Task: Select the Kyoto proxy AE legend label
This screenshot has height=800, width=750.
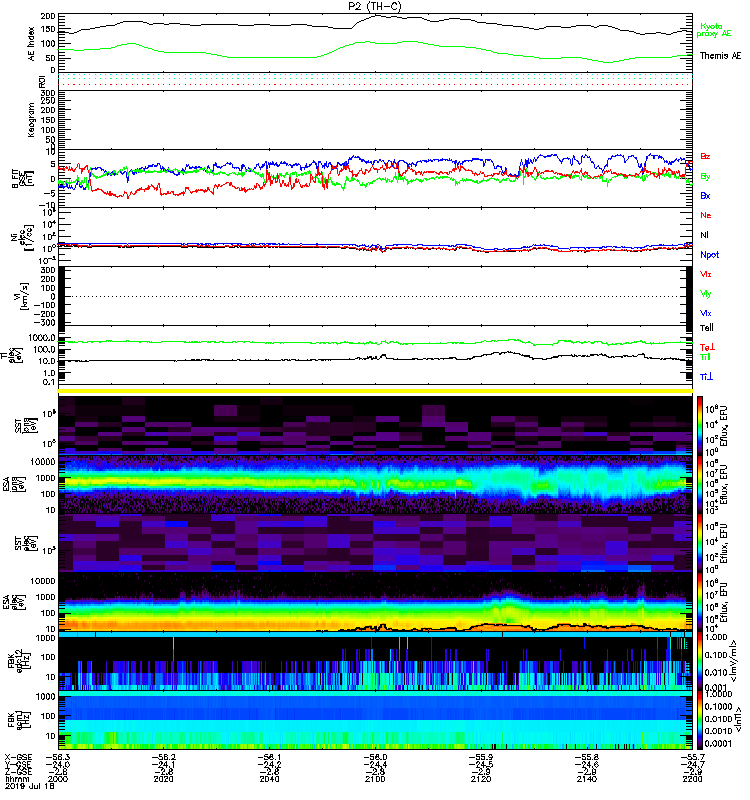Action: 714,30
